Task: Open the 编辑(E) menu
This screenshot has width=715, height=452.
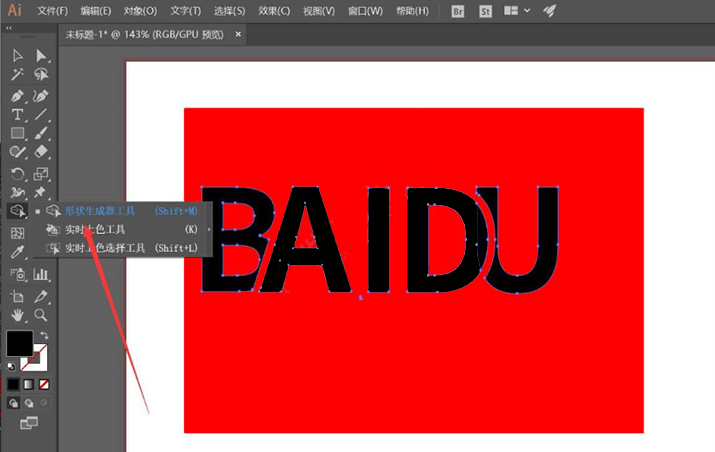Action: click(96, 10)
